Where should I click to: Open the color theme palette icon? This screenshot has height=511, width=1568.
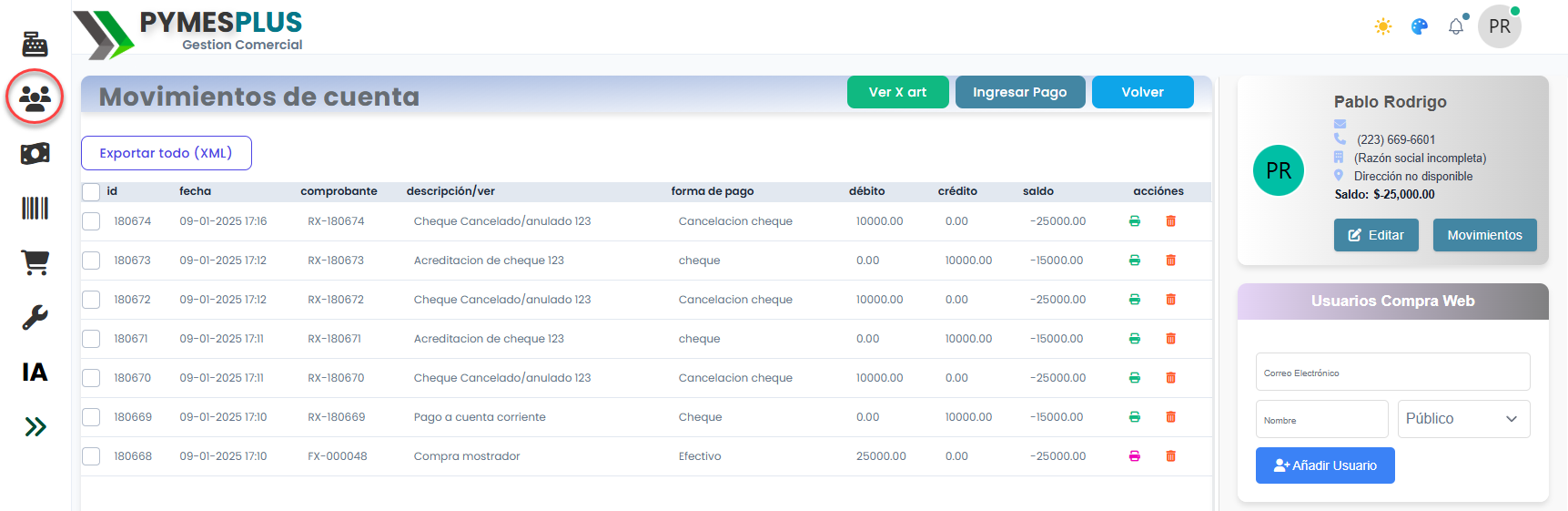coord(1419,26)
